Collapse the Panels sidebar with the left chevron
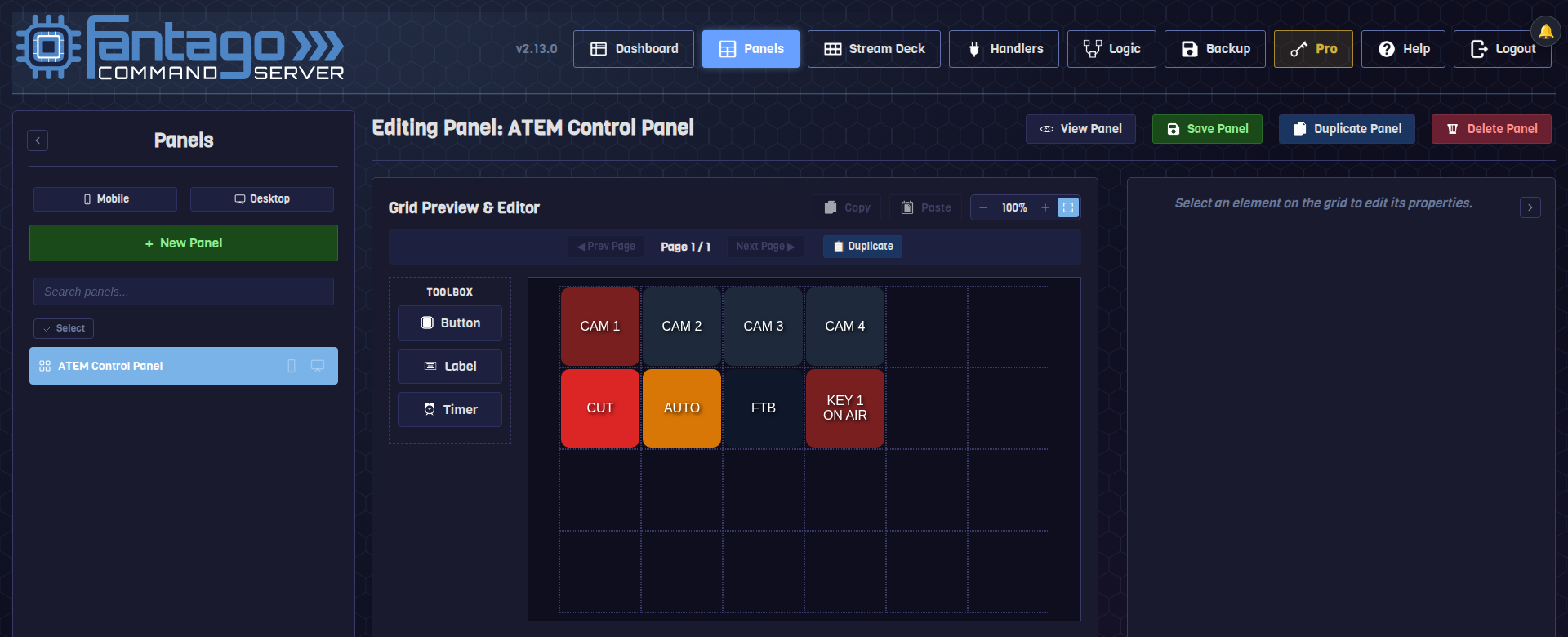The height and width of the screenshot is (637, 1568). coord(38,140)
